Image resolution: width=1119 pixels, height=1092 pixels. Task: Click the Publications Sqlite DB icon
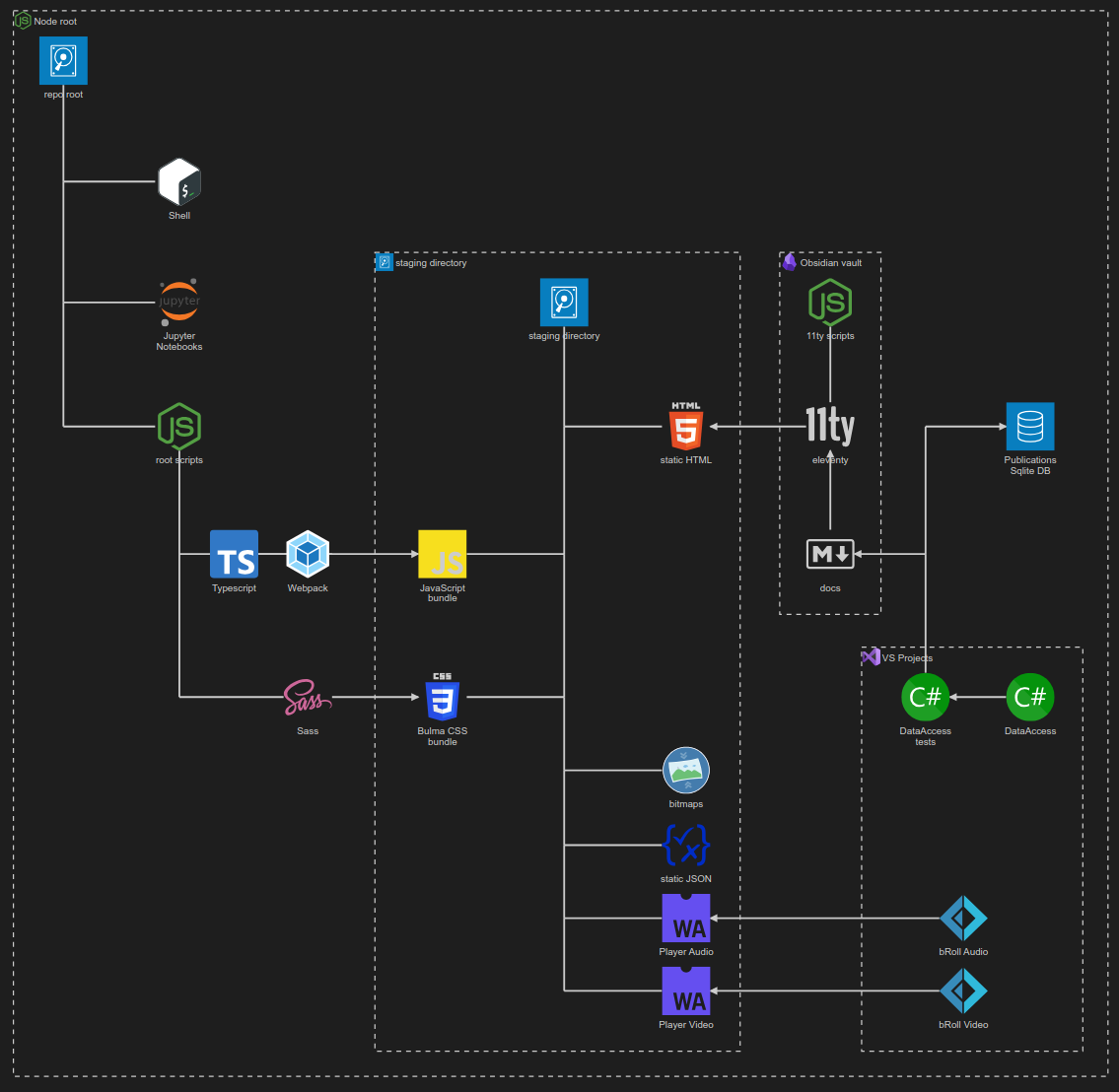coord(1029,426)
